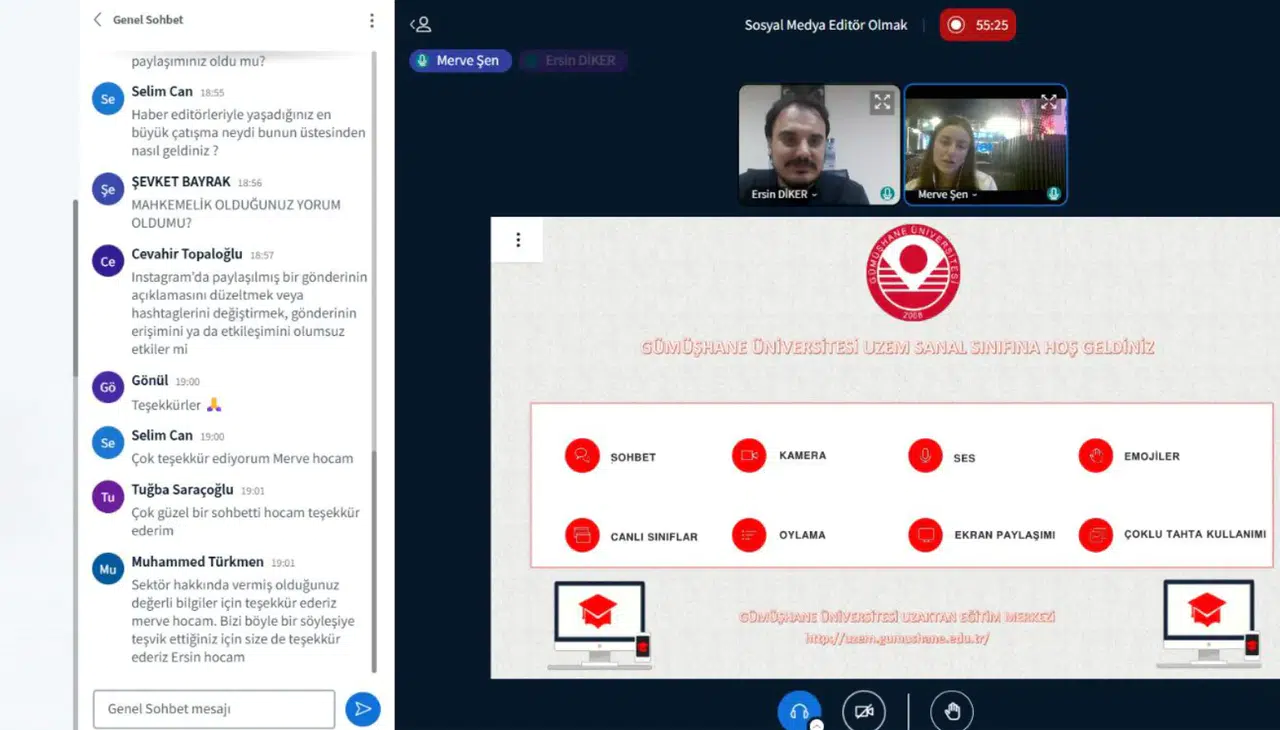Open the Genel Sohbet three-dot options menu
The image size is (1280, 730).
[x=371, y=20]
